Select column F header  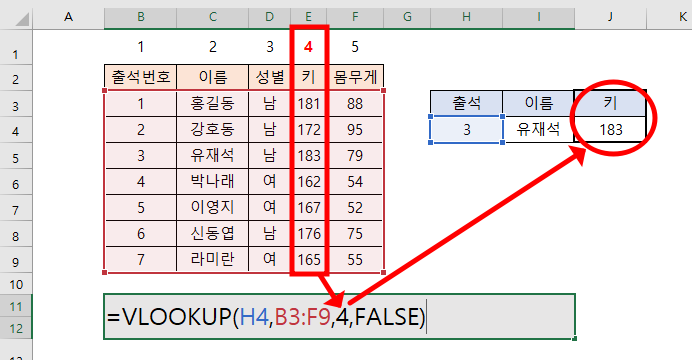pos(355,17)
